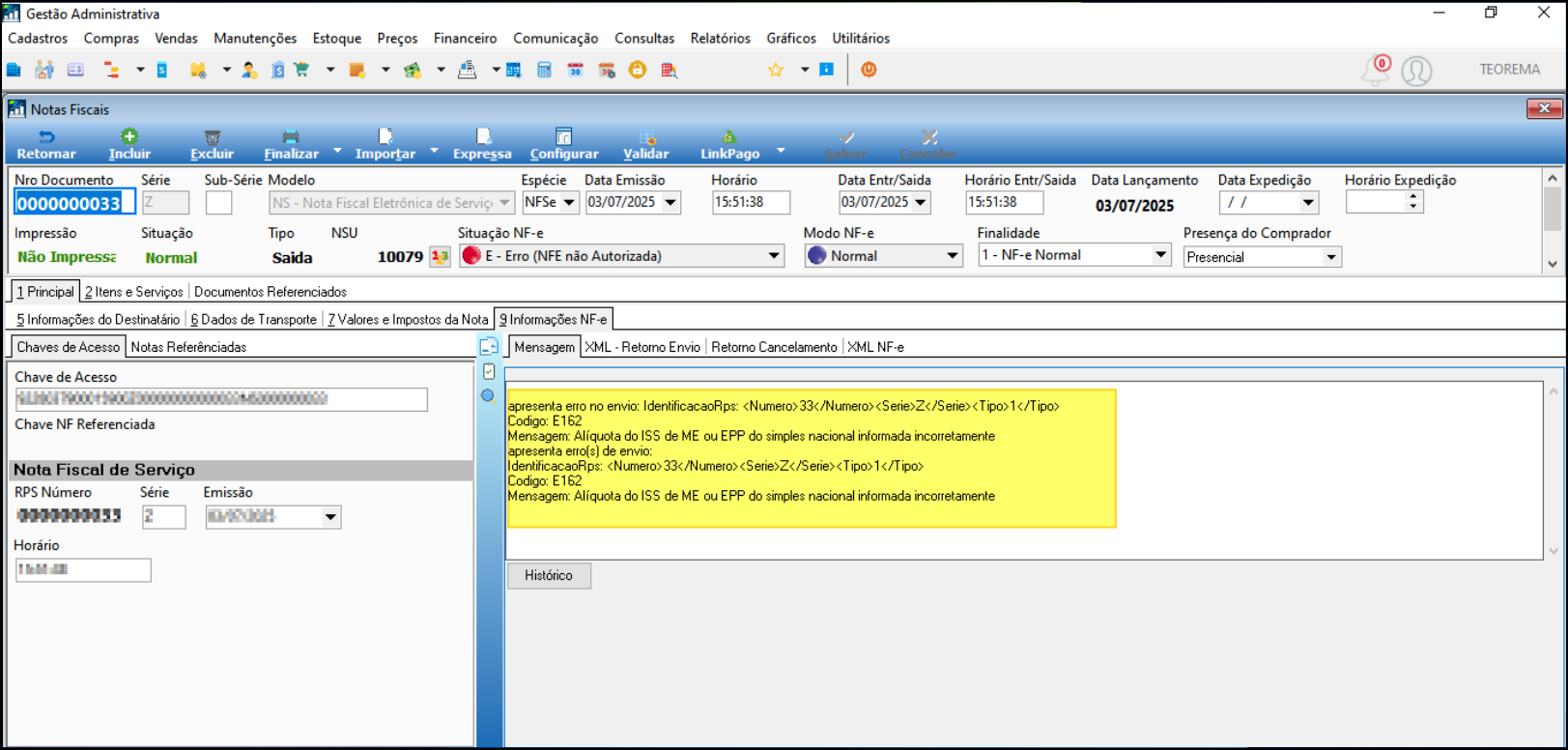
Task: Click the orange padlock toolbar icon
Action: pyautogui.click(x=638, y=70)
